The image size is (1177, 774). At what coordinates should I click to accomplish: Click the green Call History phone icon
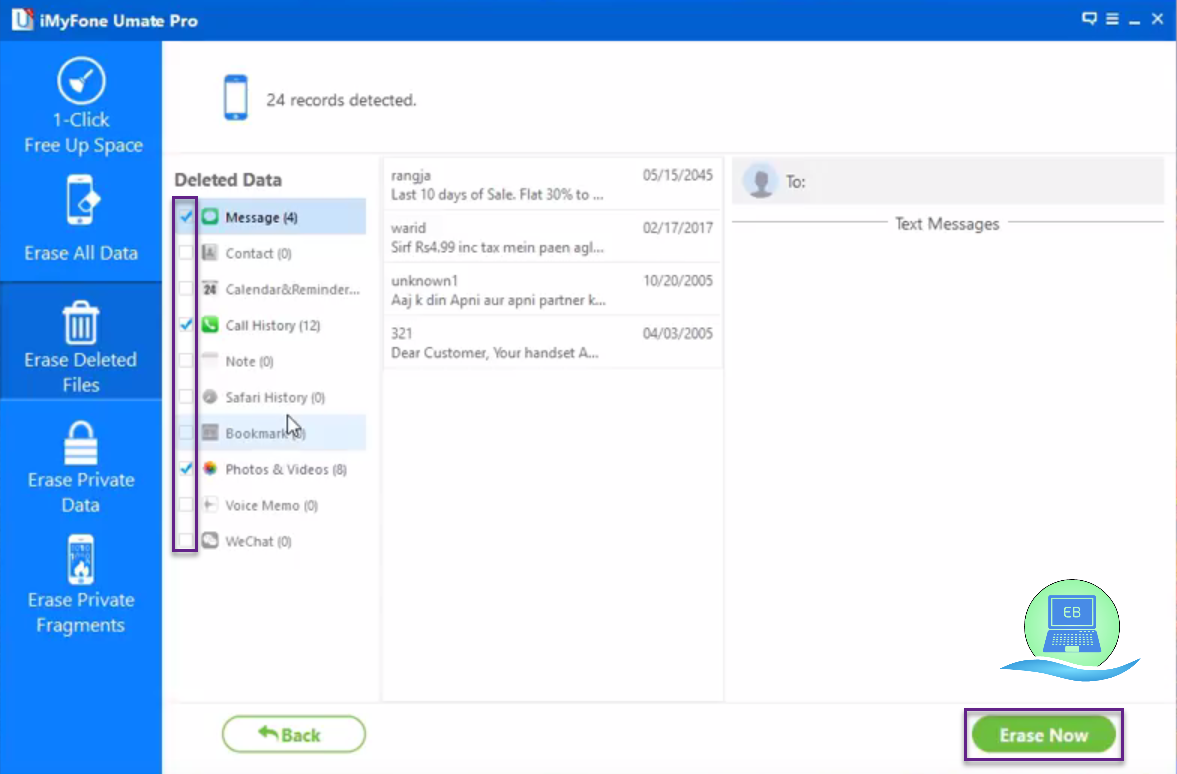coord(210,325)
